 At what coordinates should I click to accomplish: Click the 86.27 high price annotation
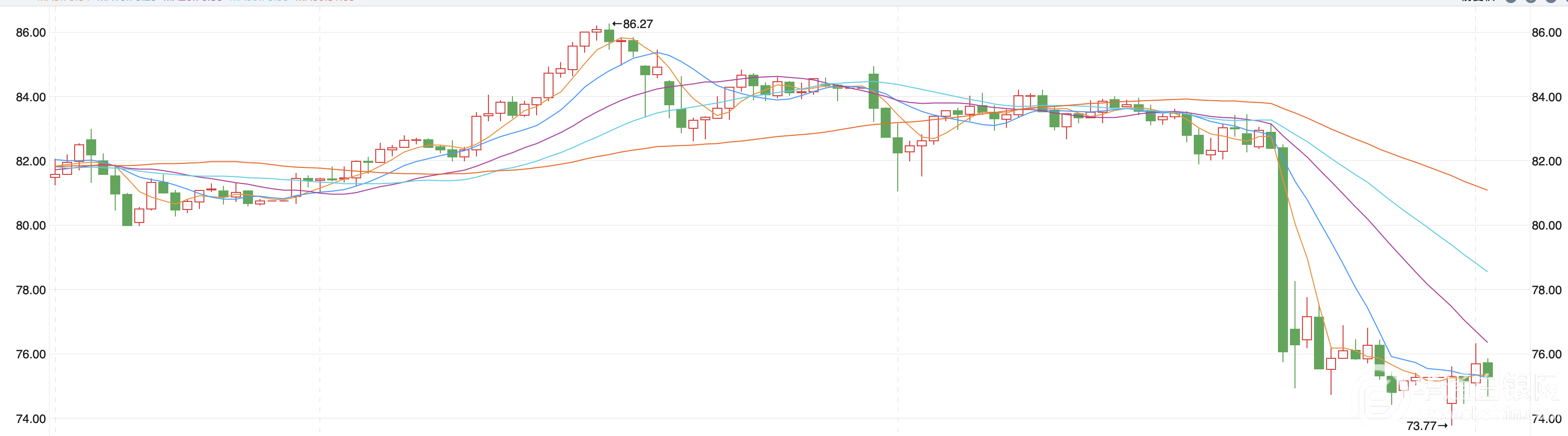[637, 25]
